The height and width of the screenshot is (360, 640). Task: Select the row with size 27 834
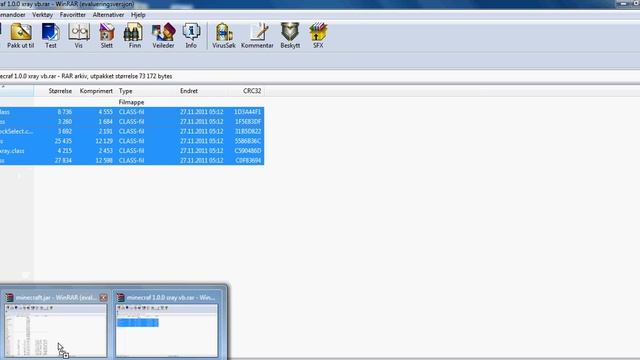click(x=132, y=160)
